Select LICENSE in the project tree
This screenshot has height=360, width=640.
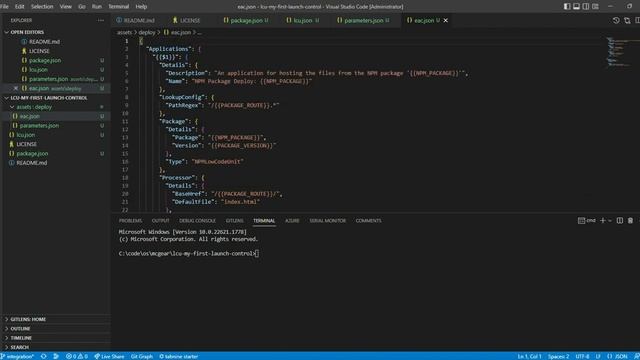56,144
